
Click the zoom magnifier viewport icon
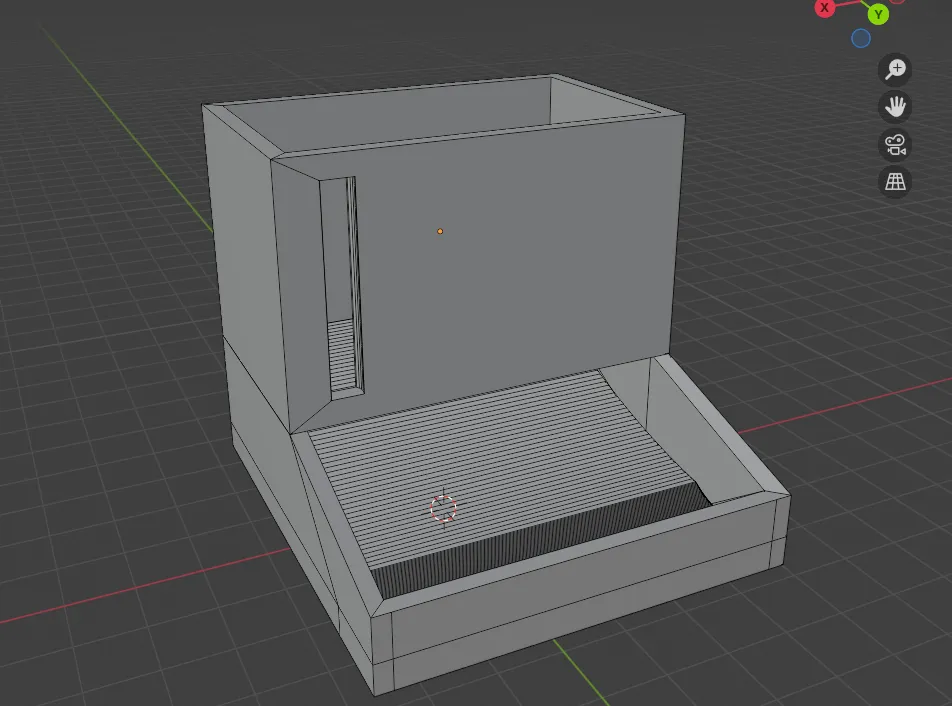point(895,69)
